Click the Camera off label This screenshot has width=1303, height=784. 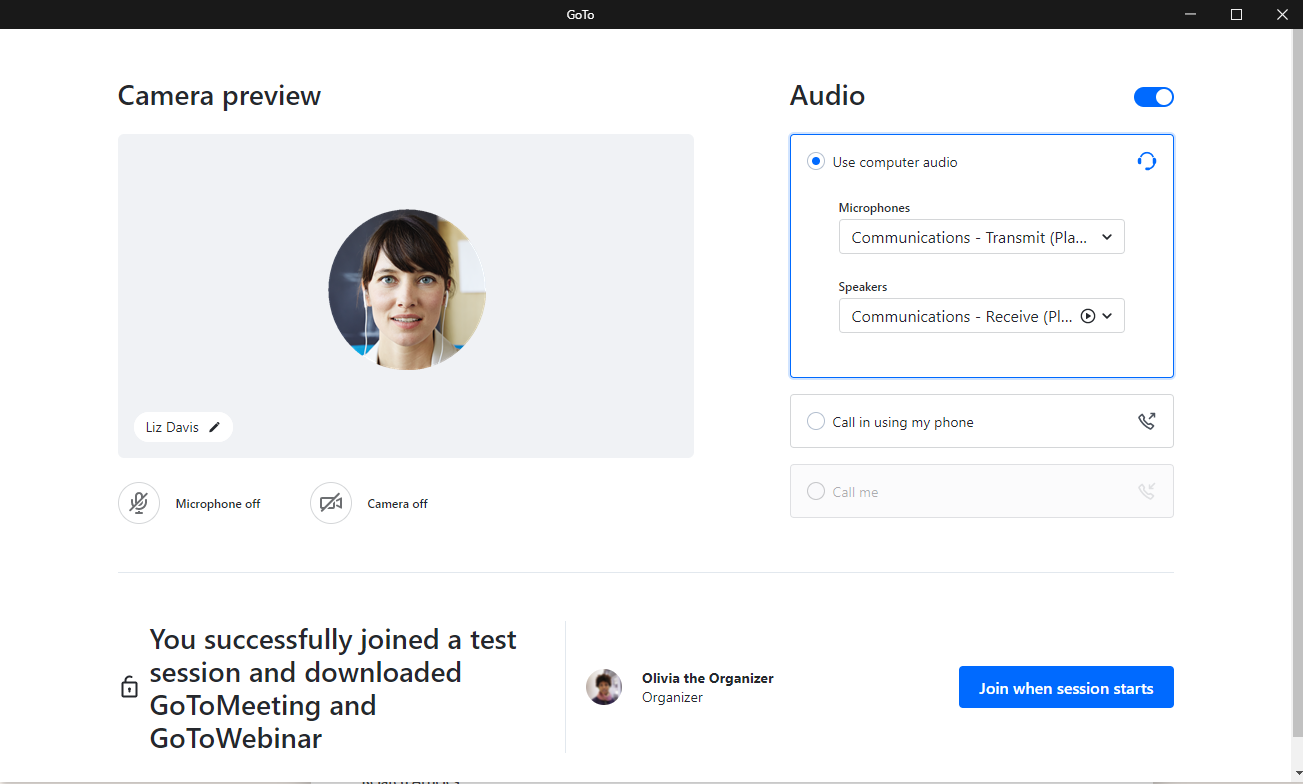(397, 504)
